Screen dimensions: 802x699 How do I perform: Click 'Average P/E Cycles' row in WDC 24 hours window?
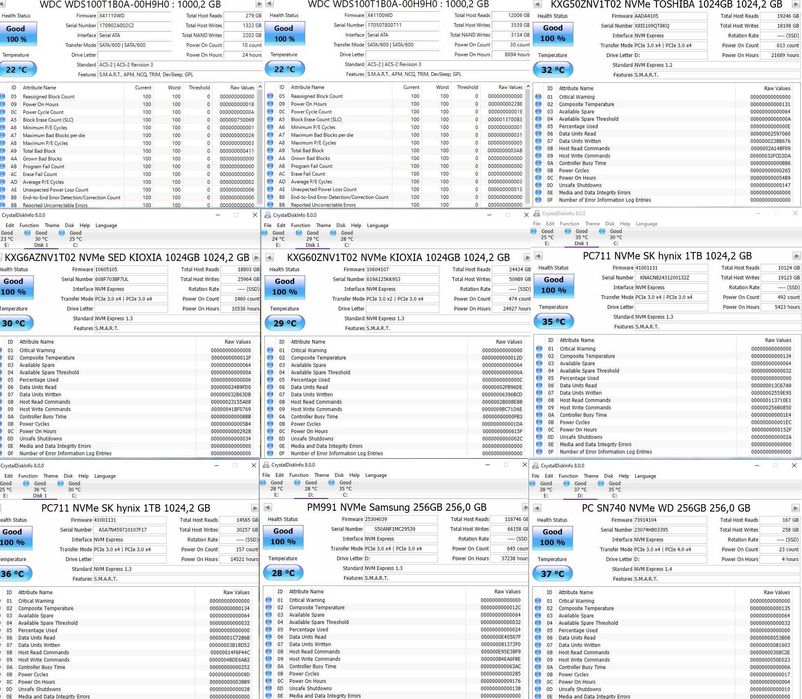[128, 182]
